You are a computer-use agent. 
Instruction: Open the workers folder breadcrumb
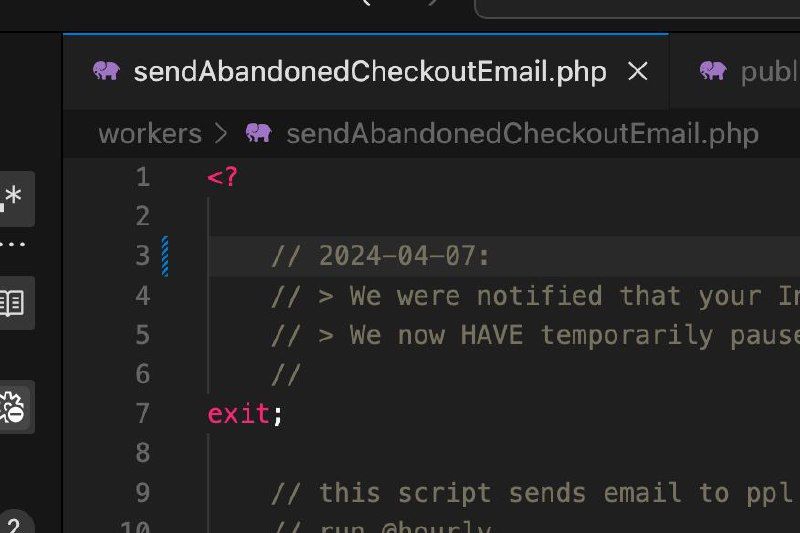tap(150, 134)
